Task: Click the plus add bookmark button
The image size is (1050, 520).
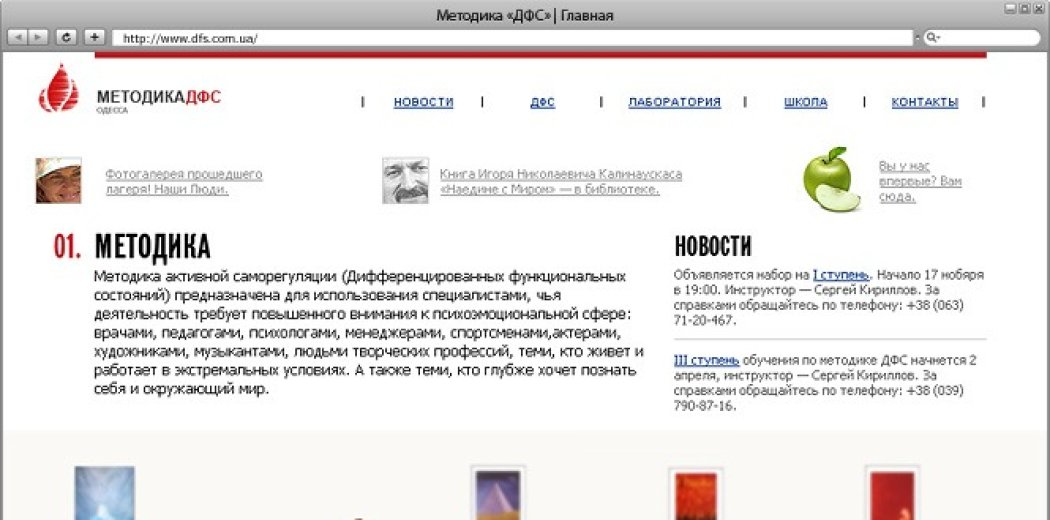Action: pos(94,37)
